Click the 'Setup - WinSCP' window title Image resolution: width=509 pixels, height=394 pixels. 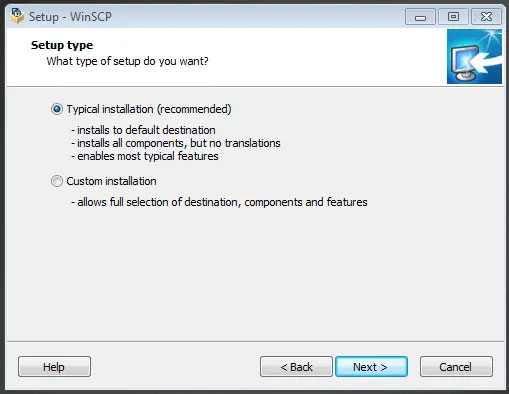(x=70, y=17)
